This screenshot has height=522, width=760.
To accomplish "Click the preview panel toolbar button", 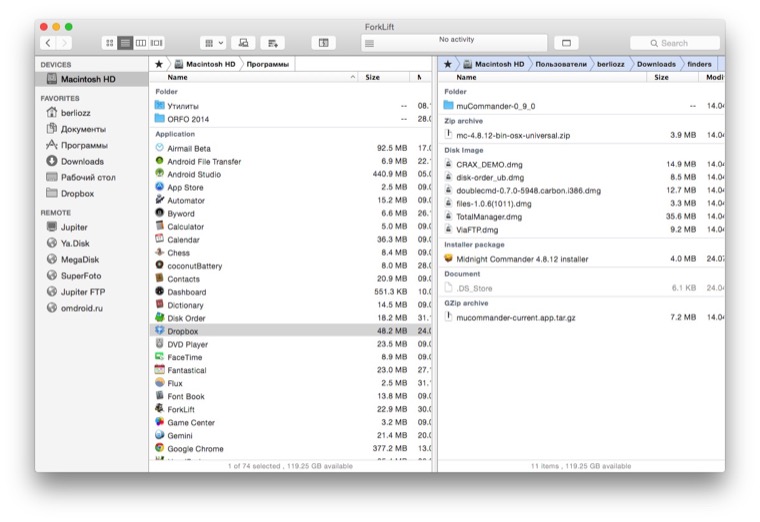I will click(x=566, y=43).
